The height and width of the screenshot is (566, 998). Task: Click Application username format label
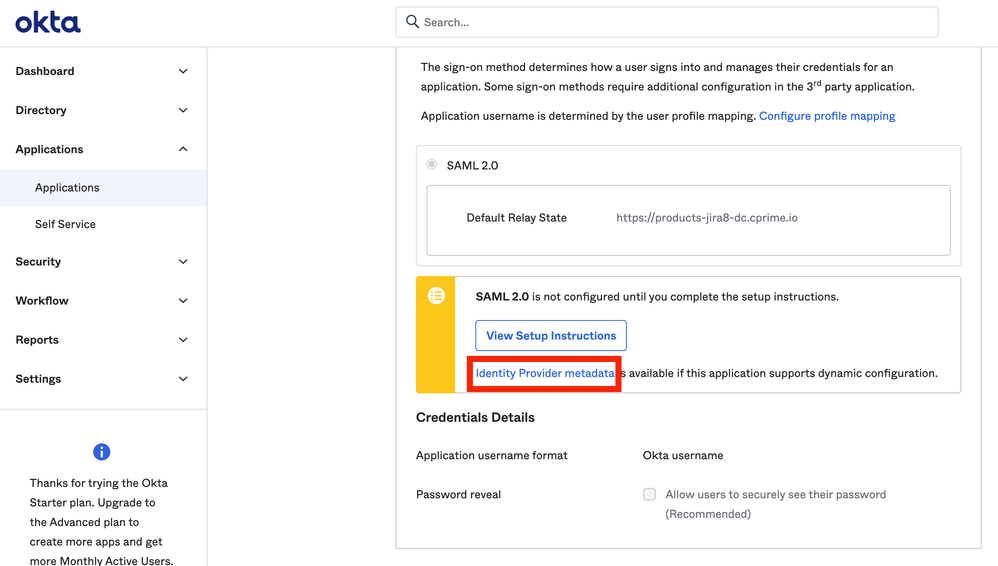[491, 455]
